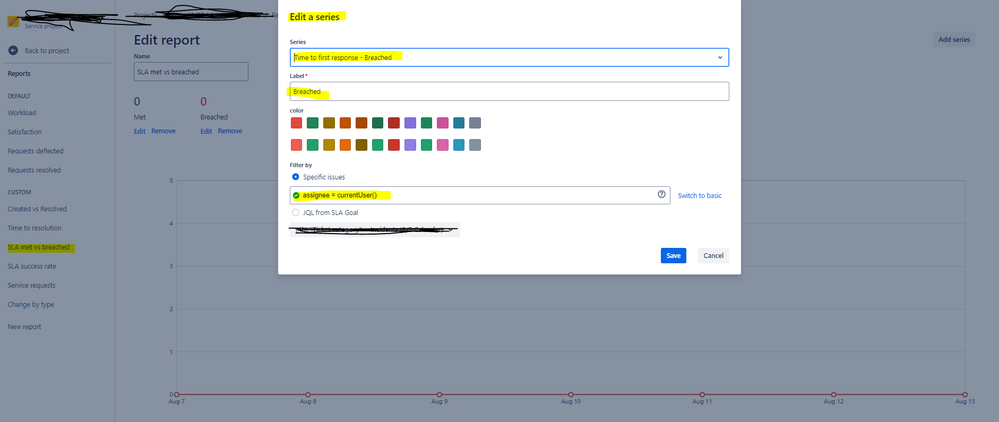Click the back arrow icon beside Back to project
The image size is (999, 422).
(13, 50)
